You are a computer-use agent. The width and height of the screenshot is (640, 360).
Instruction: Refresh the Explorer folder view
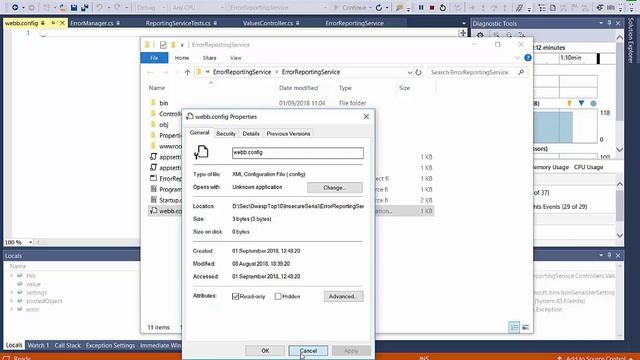[418, 72]
